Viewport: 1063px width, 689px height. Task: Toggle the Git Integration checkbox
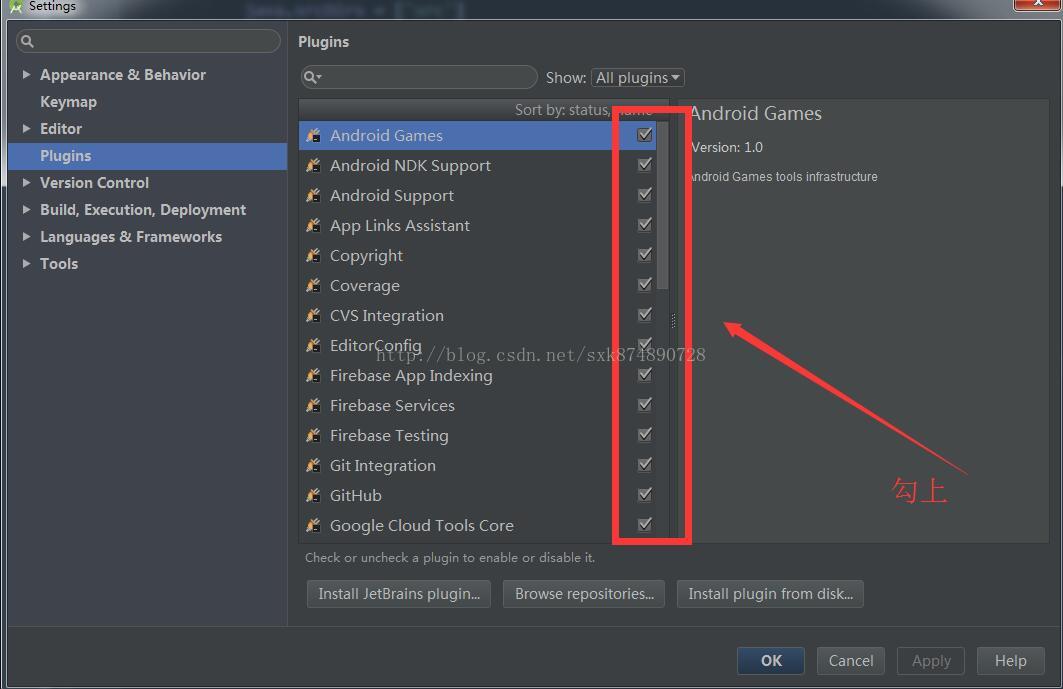coord(645,464)
